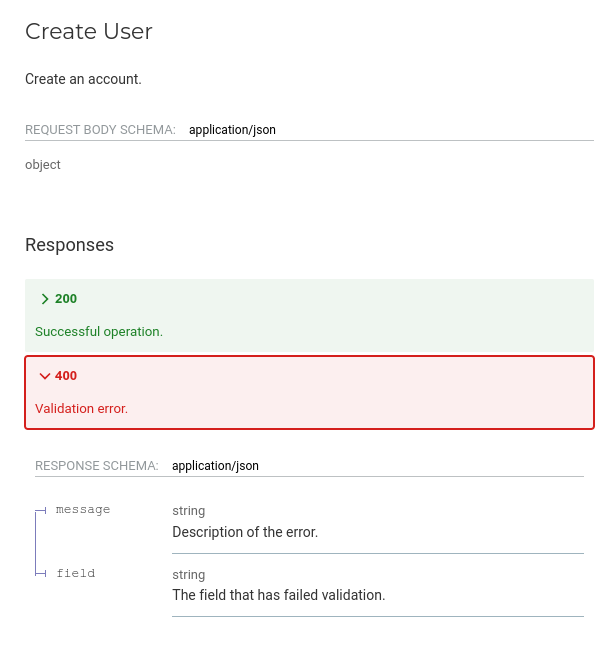616x654 pixels.
Task: Select request body application/json content type
Action: click(232, 130)
